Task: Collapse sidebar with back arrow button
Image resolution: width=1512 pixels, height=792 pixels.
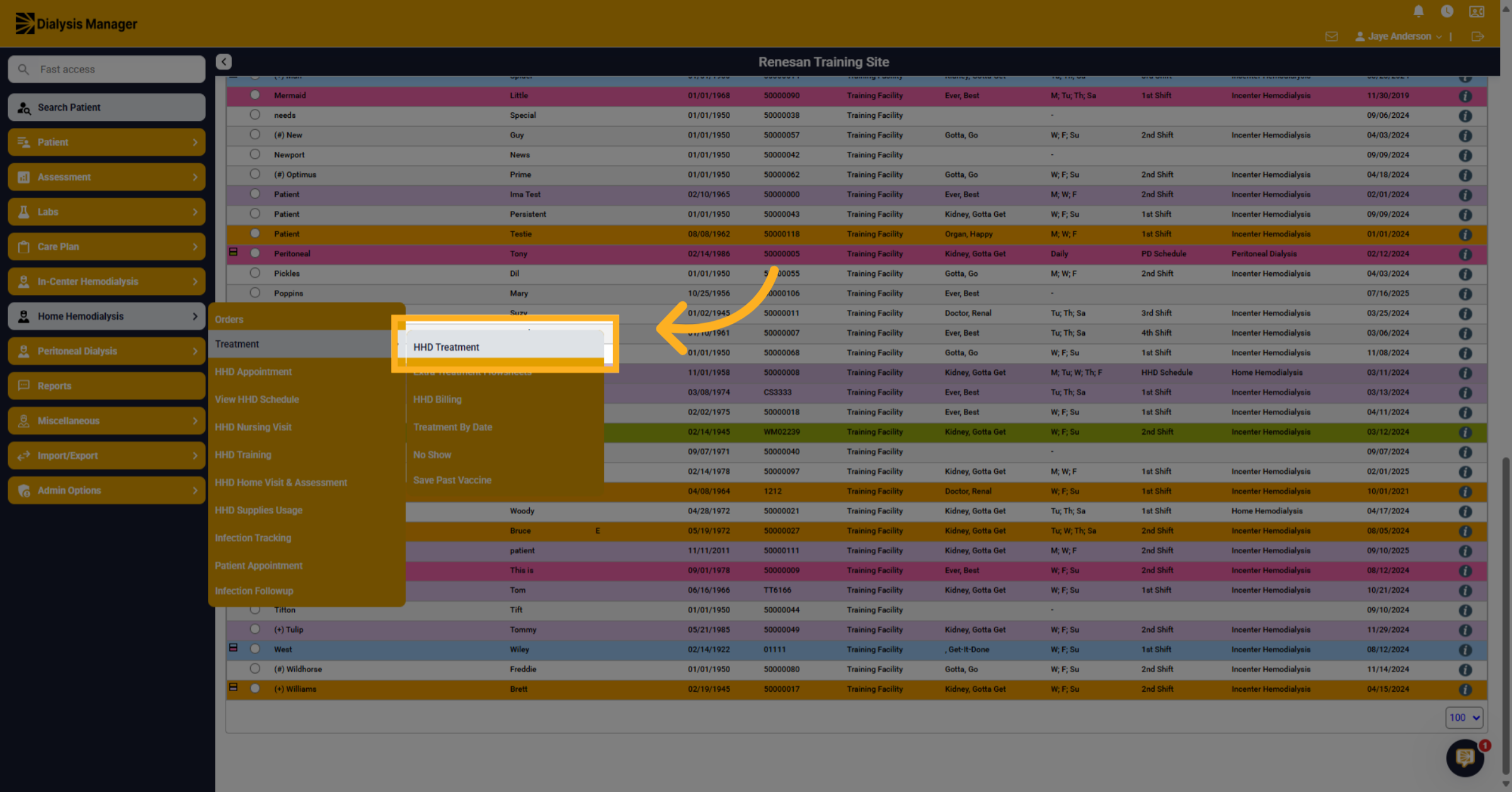Action: pos(224,62)
